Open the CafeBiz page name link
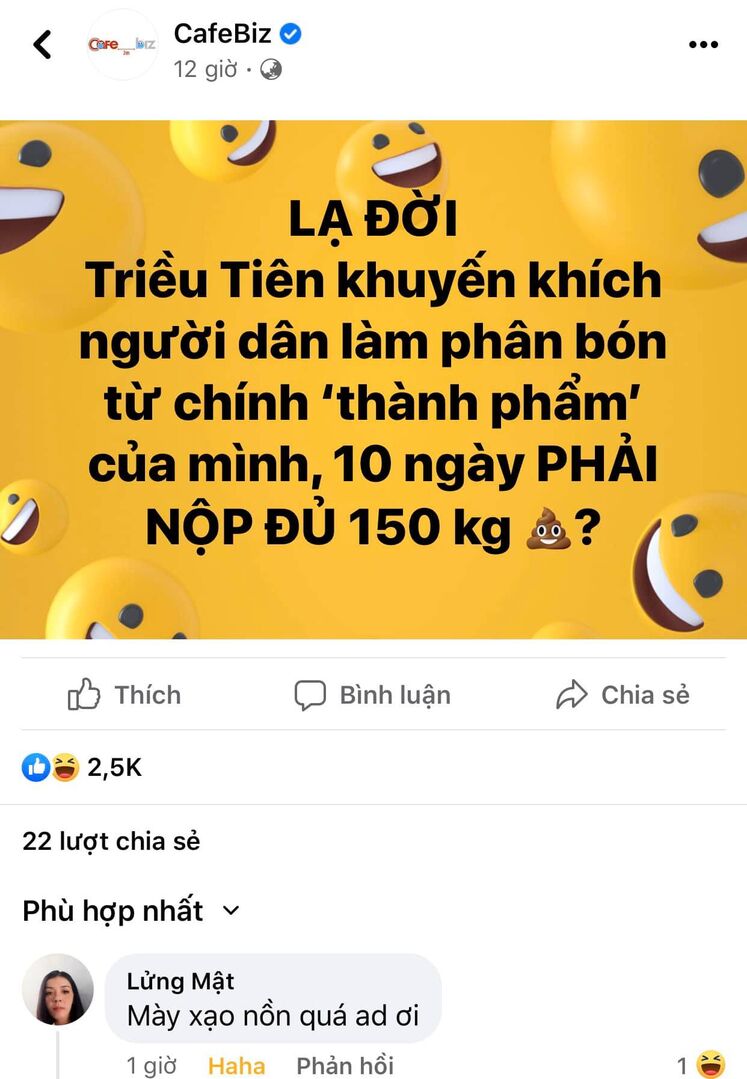Image resolution: width=747 pixels, height=1079 pixels. point(222,33)
